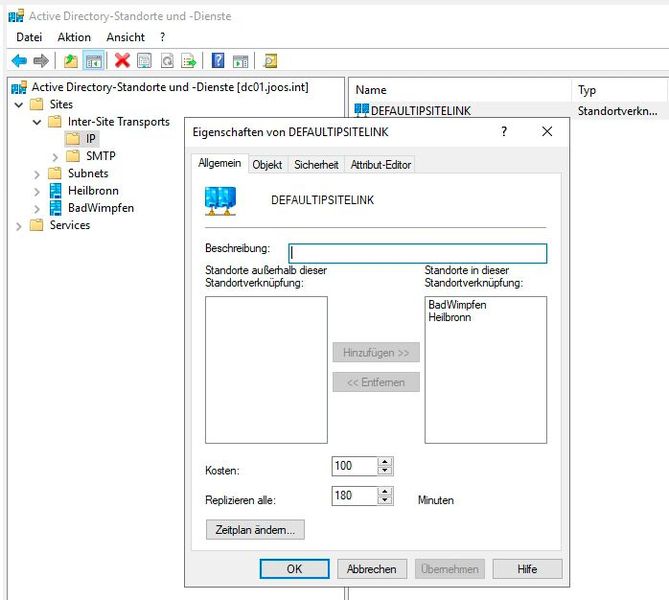Click the yellow Find/scroll toolbar icon
669x600 pixels.
click(271, 61)
